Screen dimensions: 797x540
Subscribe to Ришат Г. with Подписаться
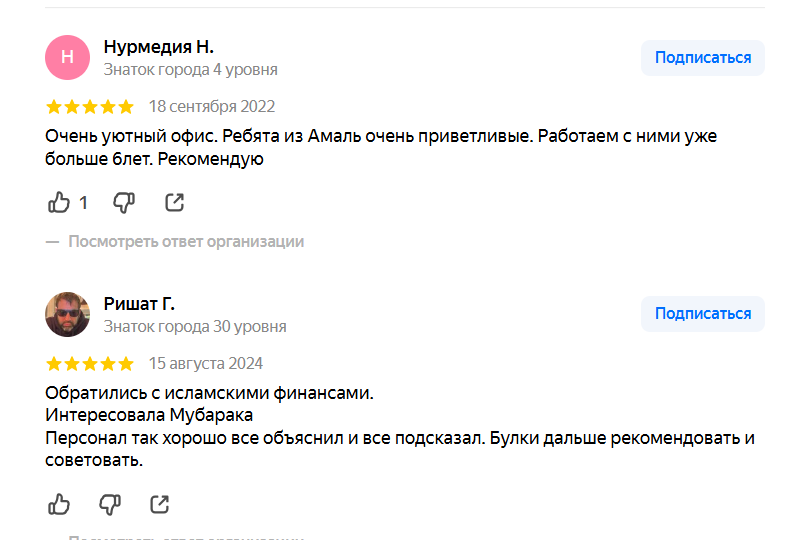[702, 314]
